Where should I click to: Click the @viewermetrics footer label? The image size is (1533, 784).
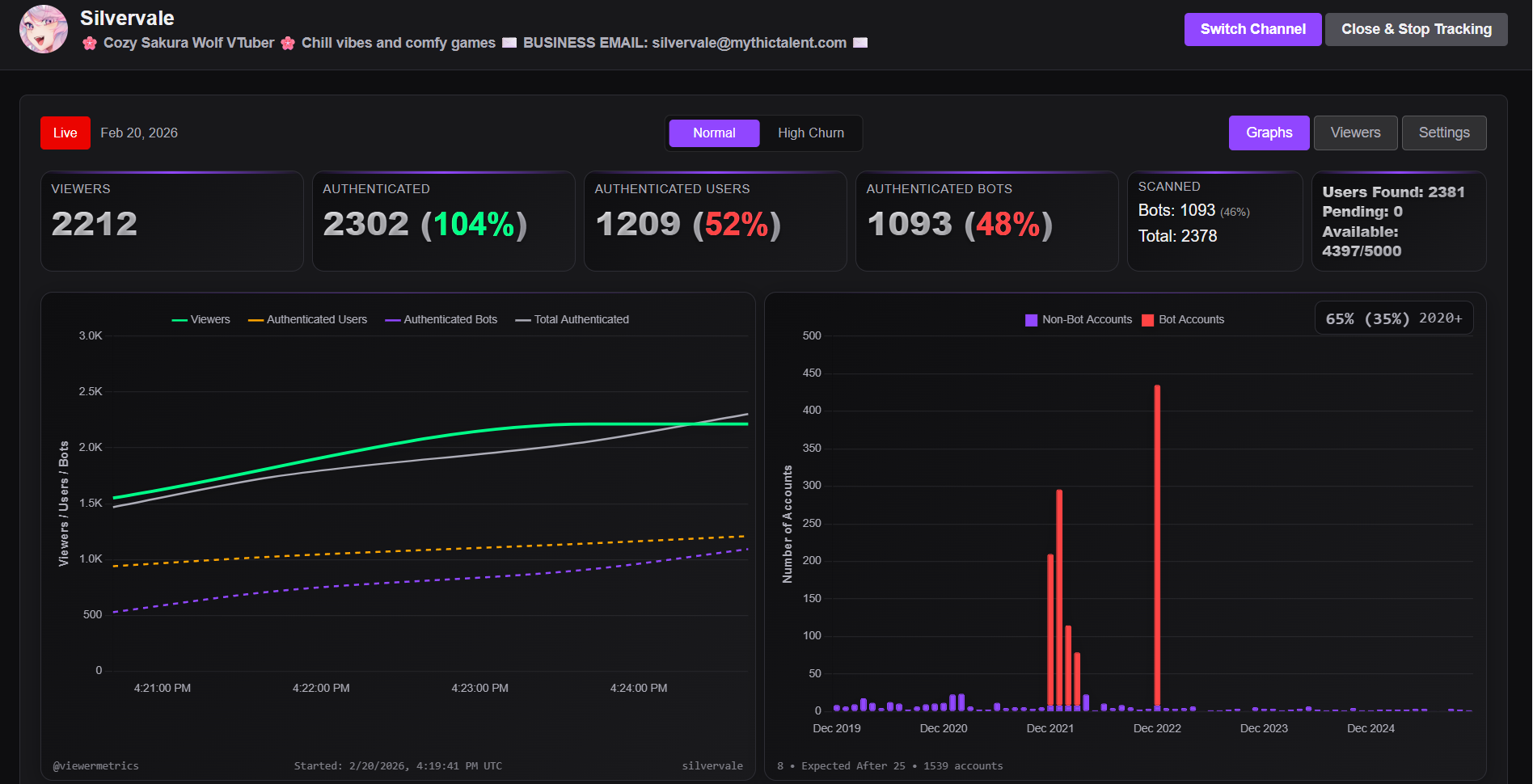[x=95, y=766]
